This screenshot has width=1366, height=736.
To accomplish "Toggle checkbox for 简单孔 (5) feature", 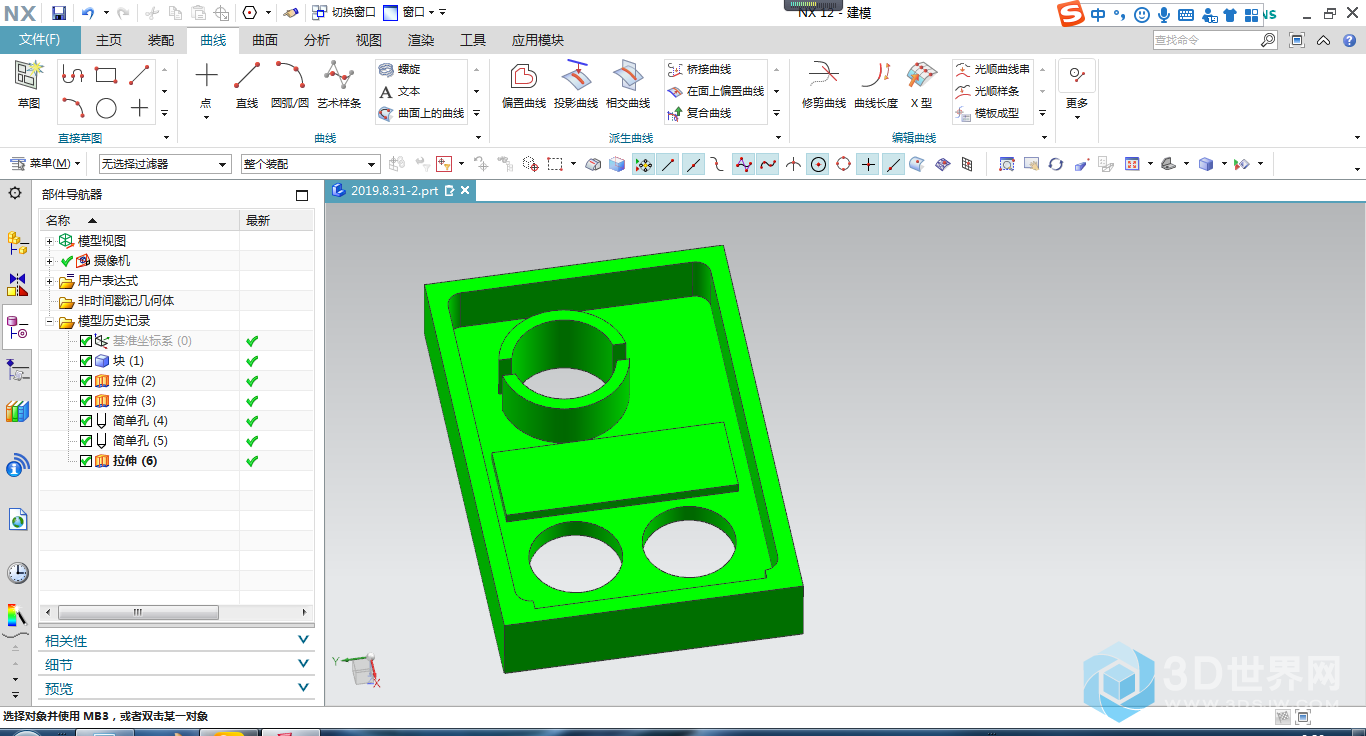I will [x=86, y=441].
